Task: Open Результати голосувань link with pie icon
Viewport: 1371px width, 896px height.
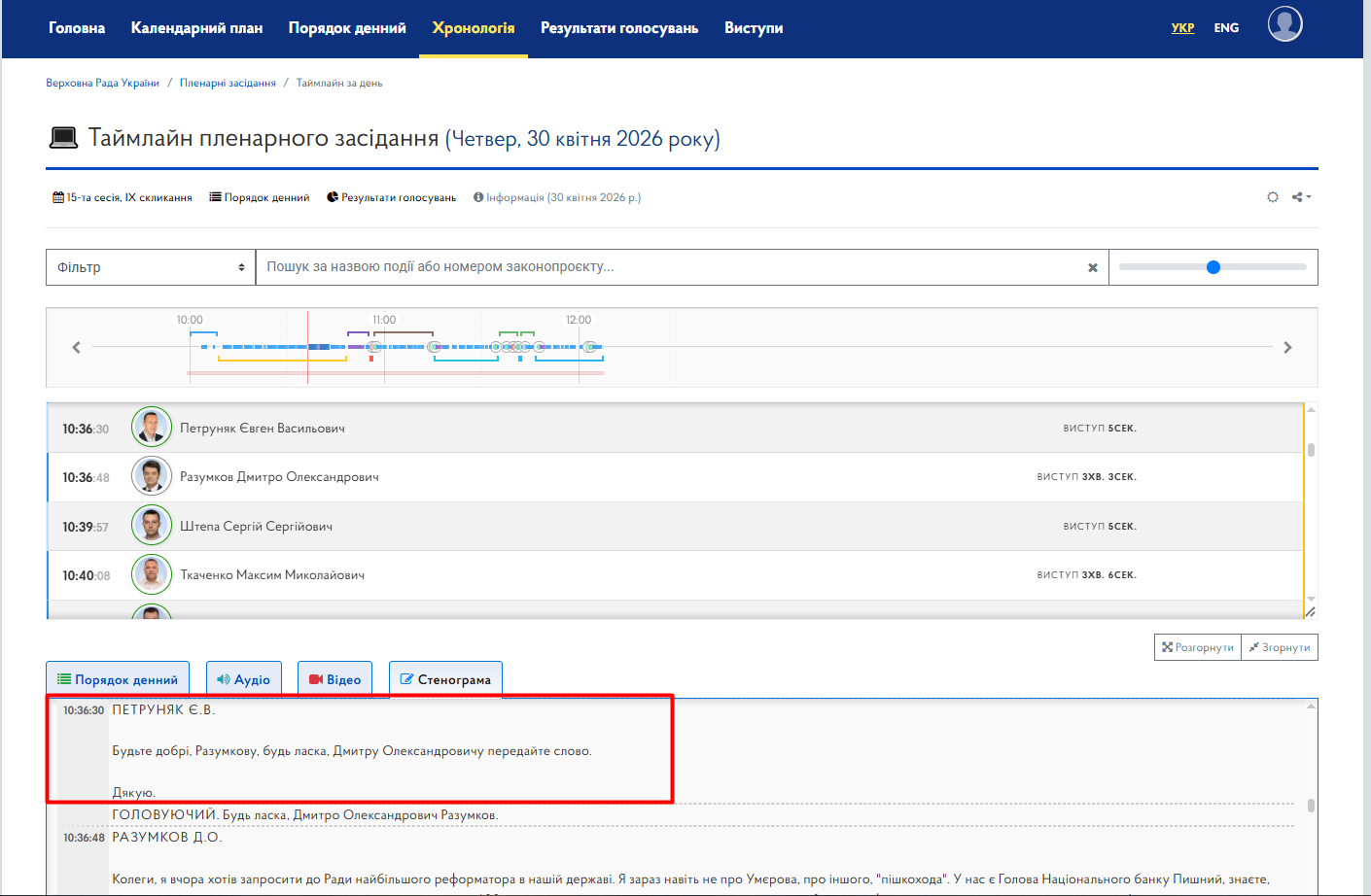Action: 391,197
